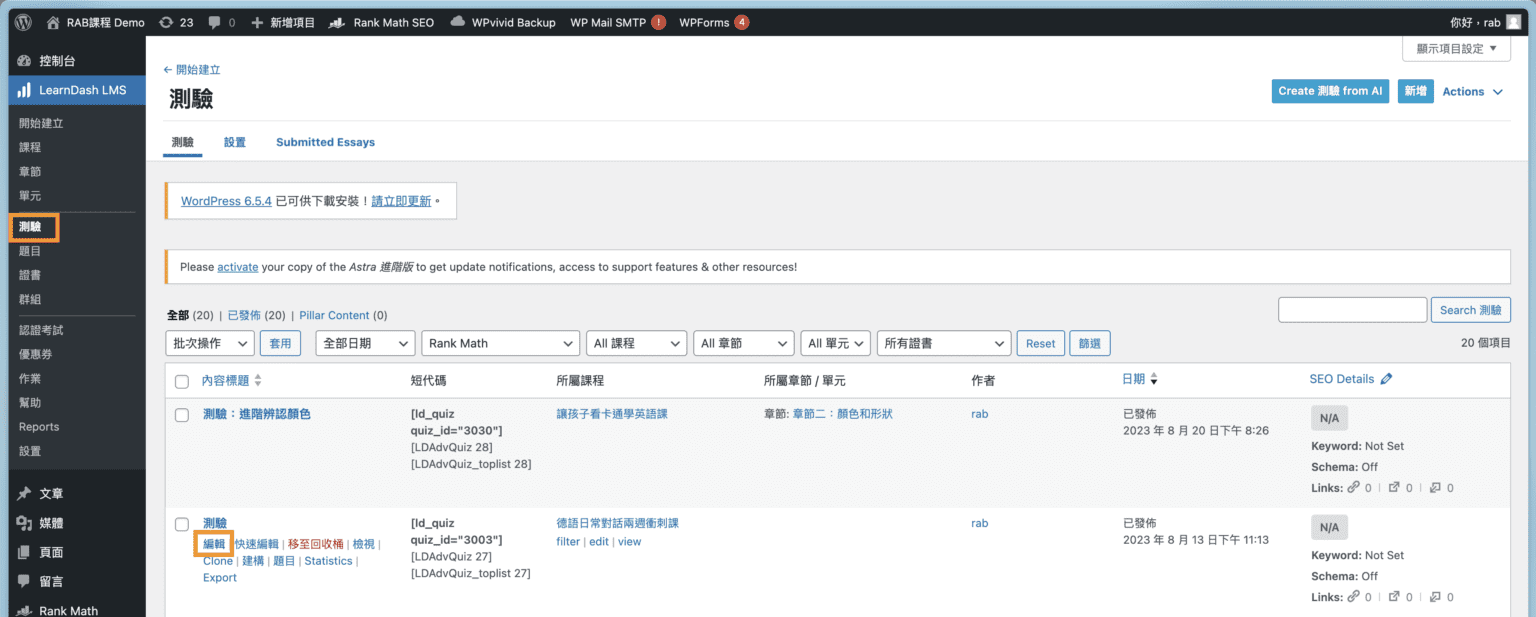This screenshot has width=1536, height=617.
Task: Click the WPvivid Backup cloud icon
Action: (x=458, y=21)
